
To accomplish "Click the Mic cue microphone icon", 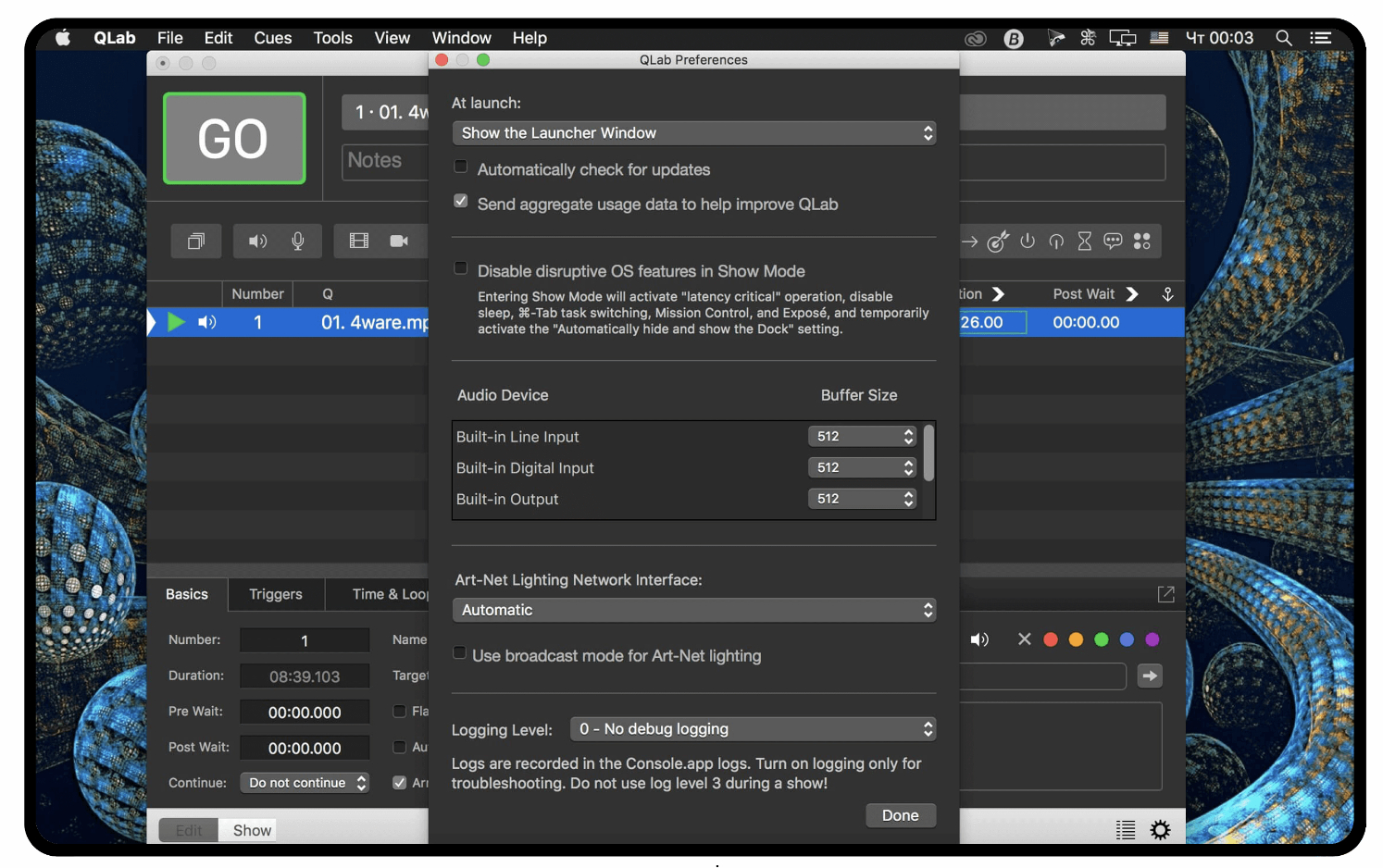I will tap(298, 242).
